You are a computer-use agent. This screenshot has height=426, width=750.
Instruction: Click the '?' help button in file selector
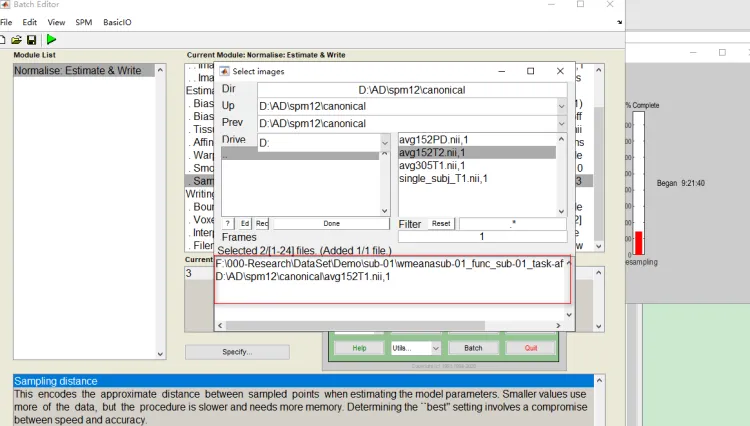click(228, 223)
